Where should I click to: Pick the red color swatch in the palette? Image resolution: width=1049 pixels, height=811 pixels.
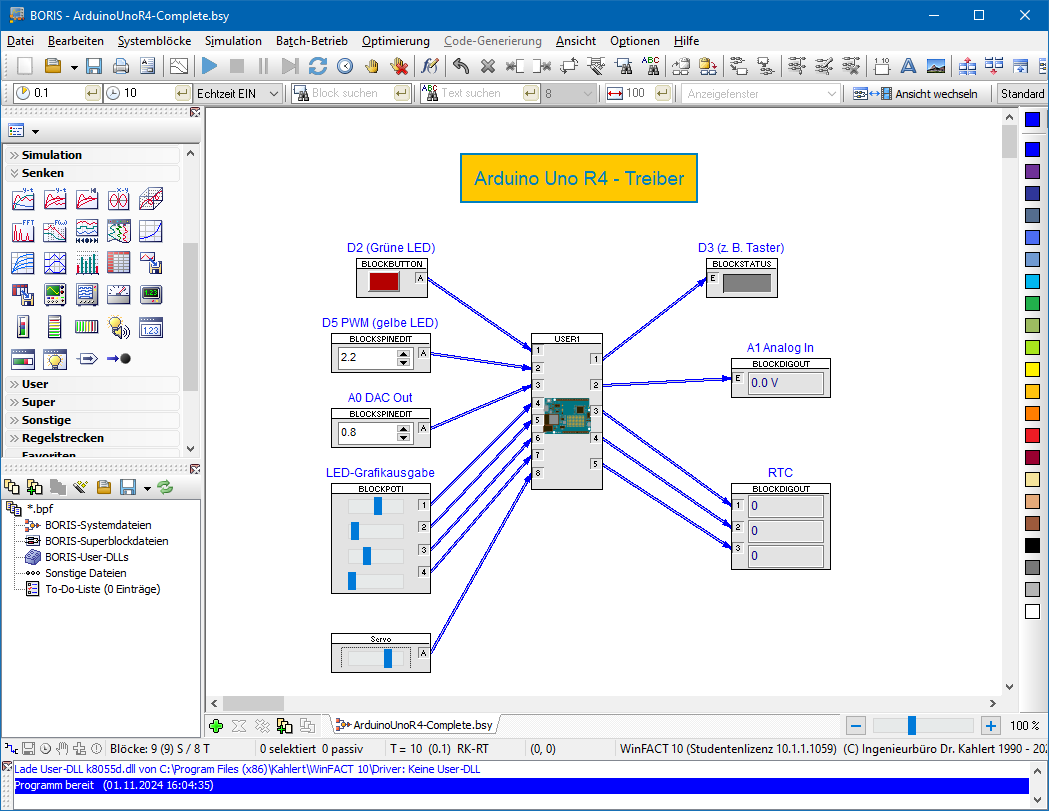point(1032,435)
